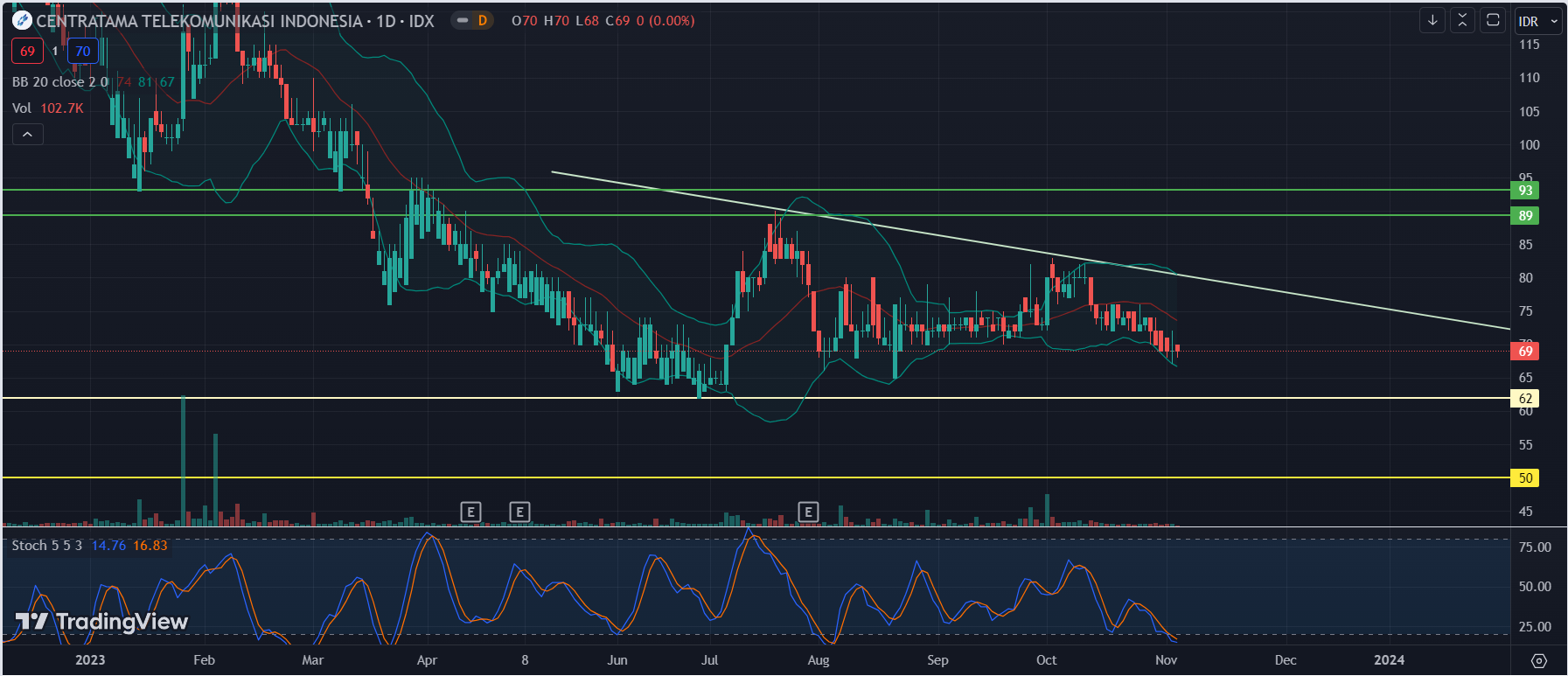Collapse the indicator legend with chevron
The height and width of the screenshot is (676, 1568).
27,135
